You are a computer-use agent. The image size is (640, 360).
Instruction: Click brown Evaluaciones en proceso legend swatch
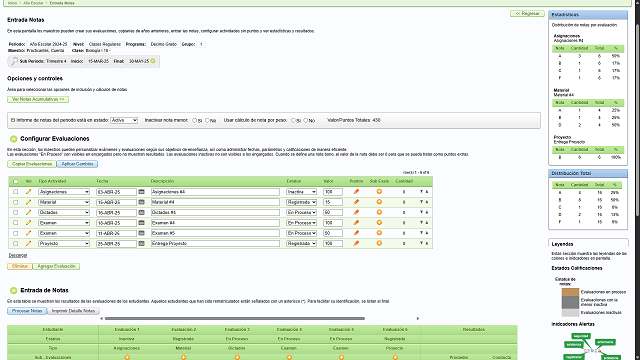(x=570, y=292)
